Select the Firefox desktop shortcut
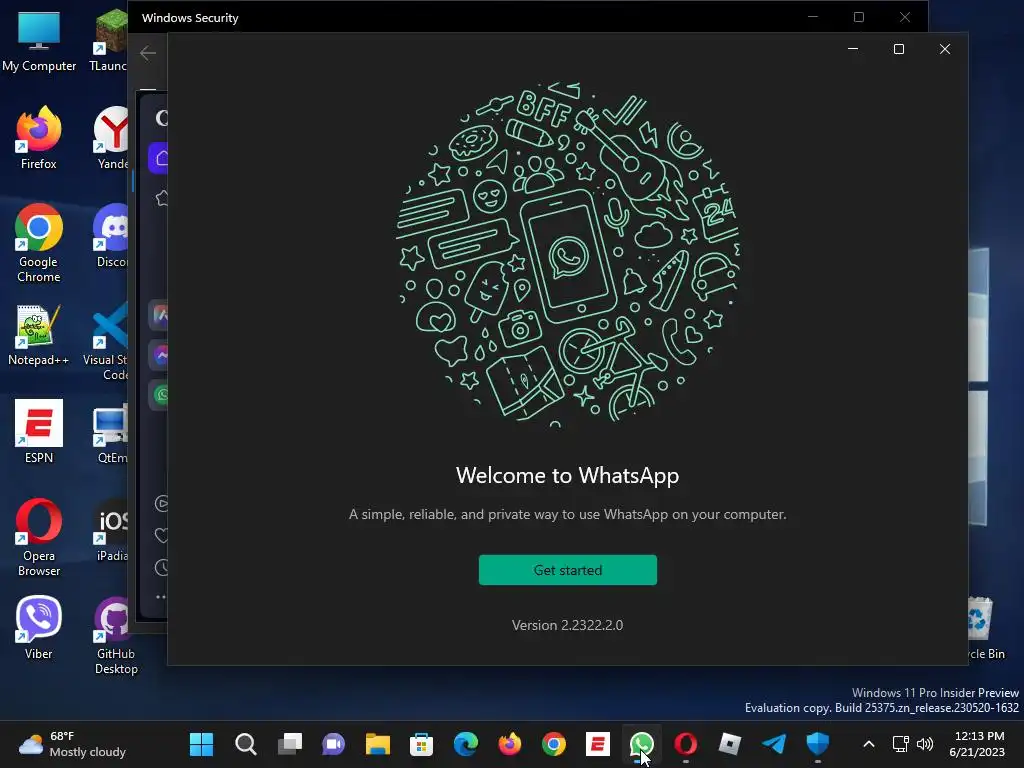This screenshot has width=1024, height=768. pyautogui.click(x=39, y=138)
